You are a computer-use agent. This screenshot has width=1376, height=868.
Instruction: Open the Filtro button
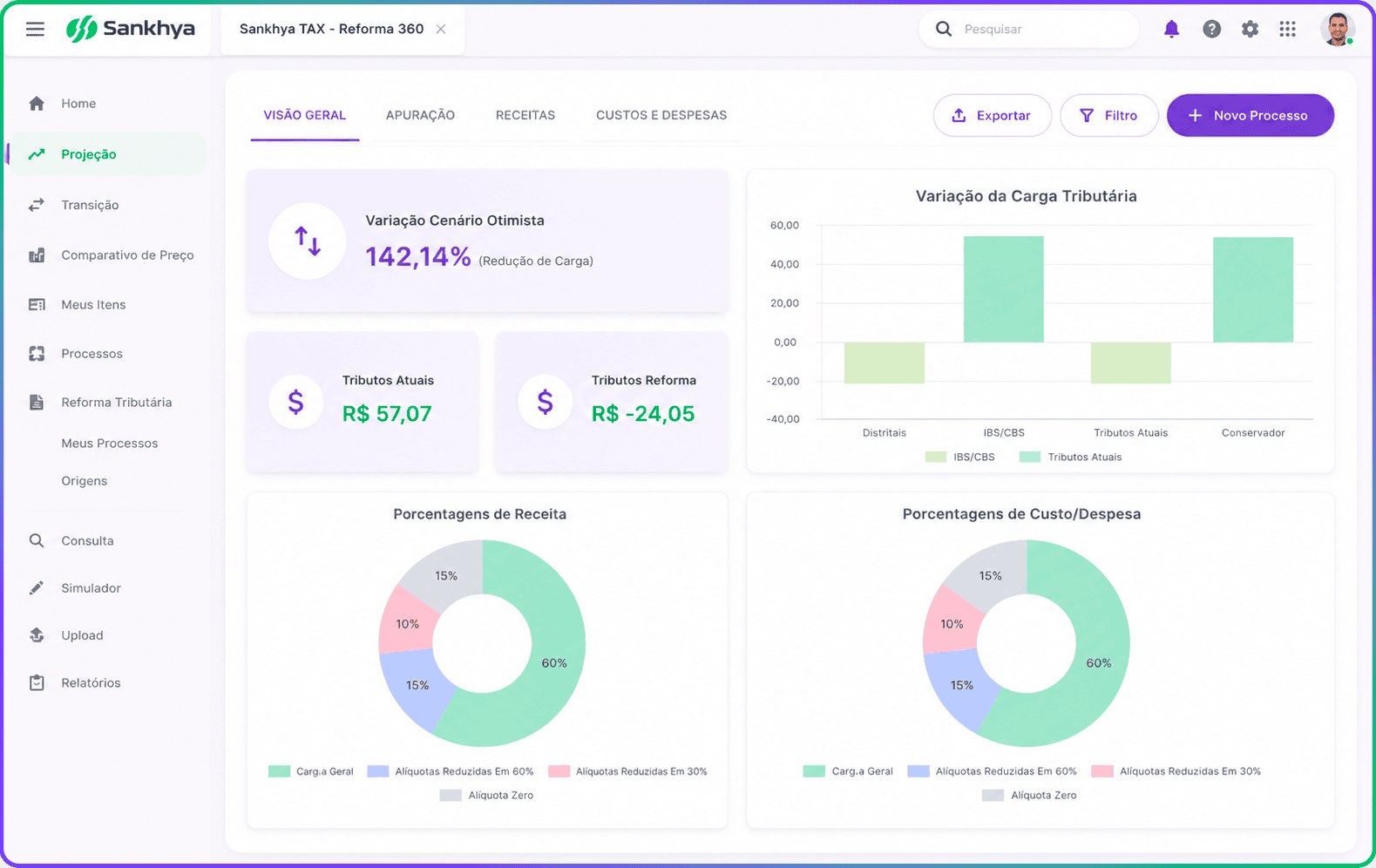pyautogui.click(x=1108, y=115)
